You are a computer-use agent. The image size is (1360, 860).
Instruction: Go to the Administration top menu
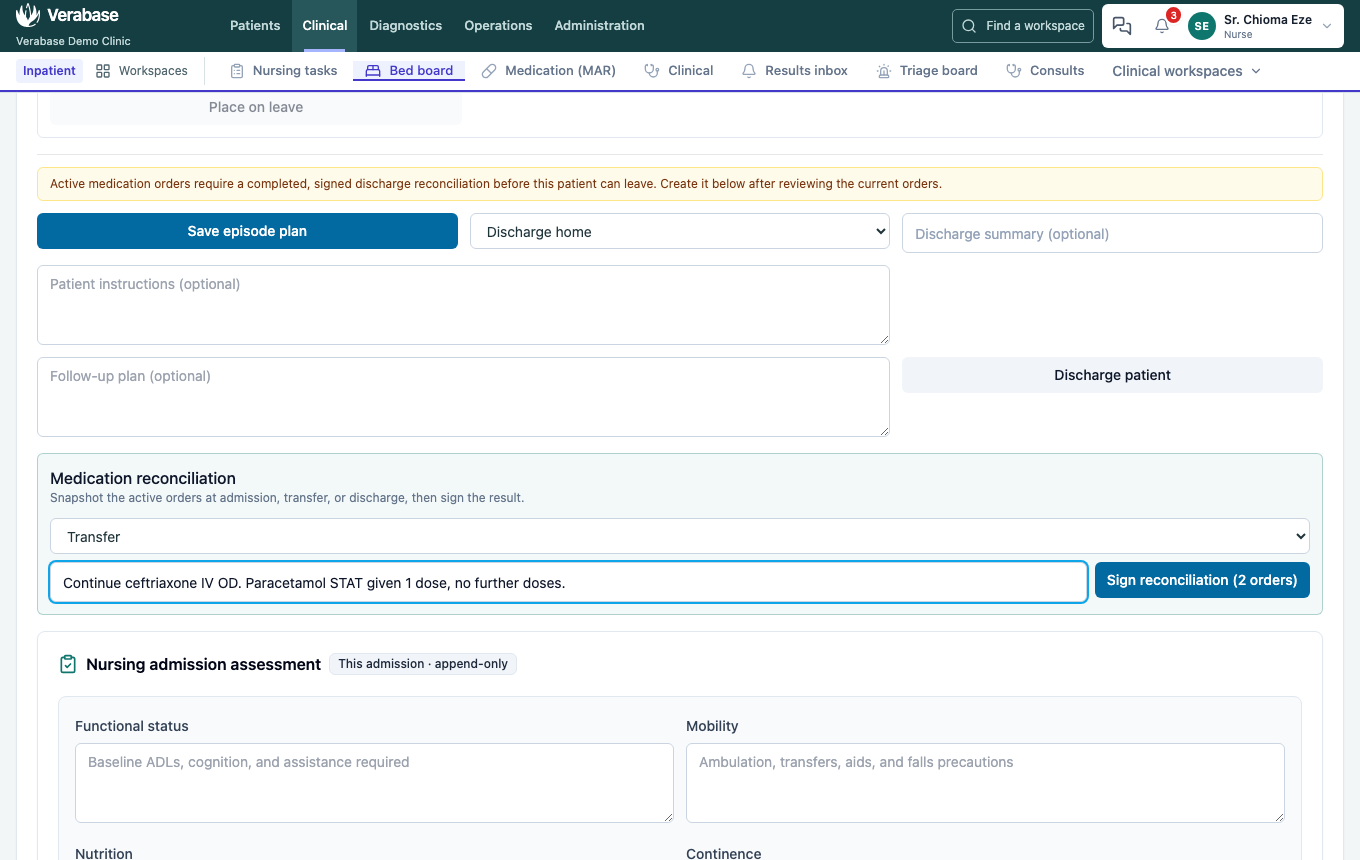[599, 26]
